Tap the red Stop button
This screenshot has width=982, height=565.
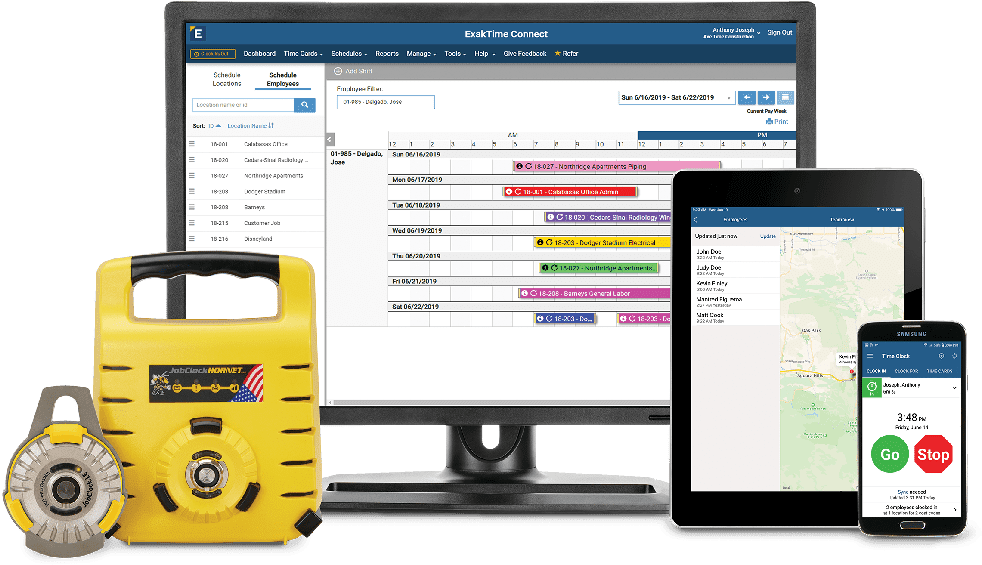[933, 455]
